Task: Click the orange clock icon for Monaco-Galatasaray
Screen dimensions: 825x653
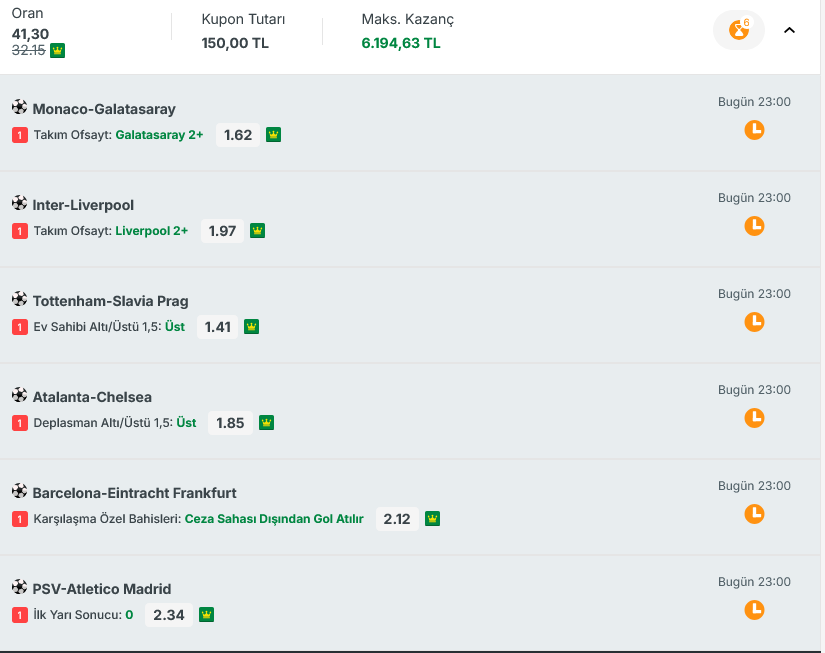Action: [x=754, y=130]
